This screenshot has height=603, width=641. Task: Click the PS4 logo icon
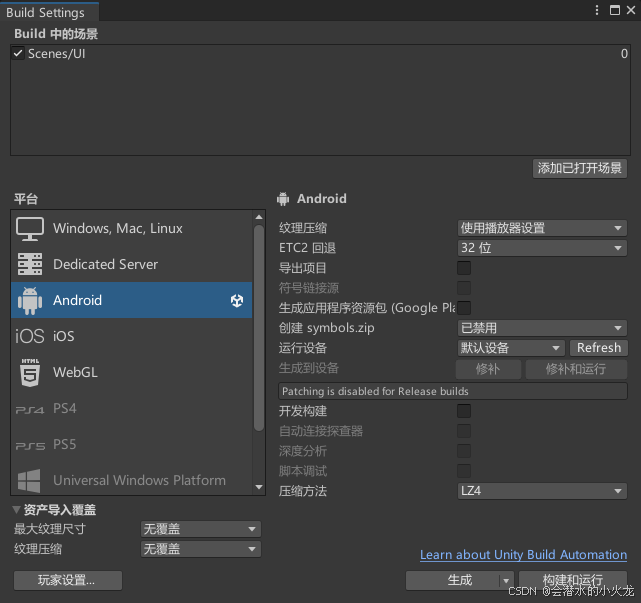pyautogui.click(x=30, y=410)
